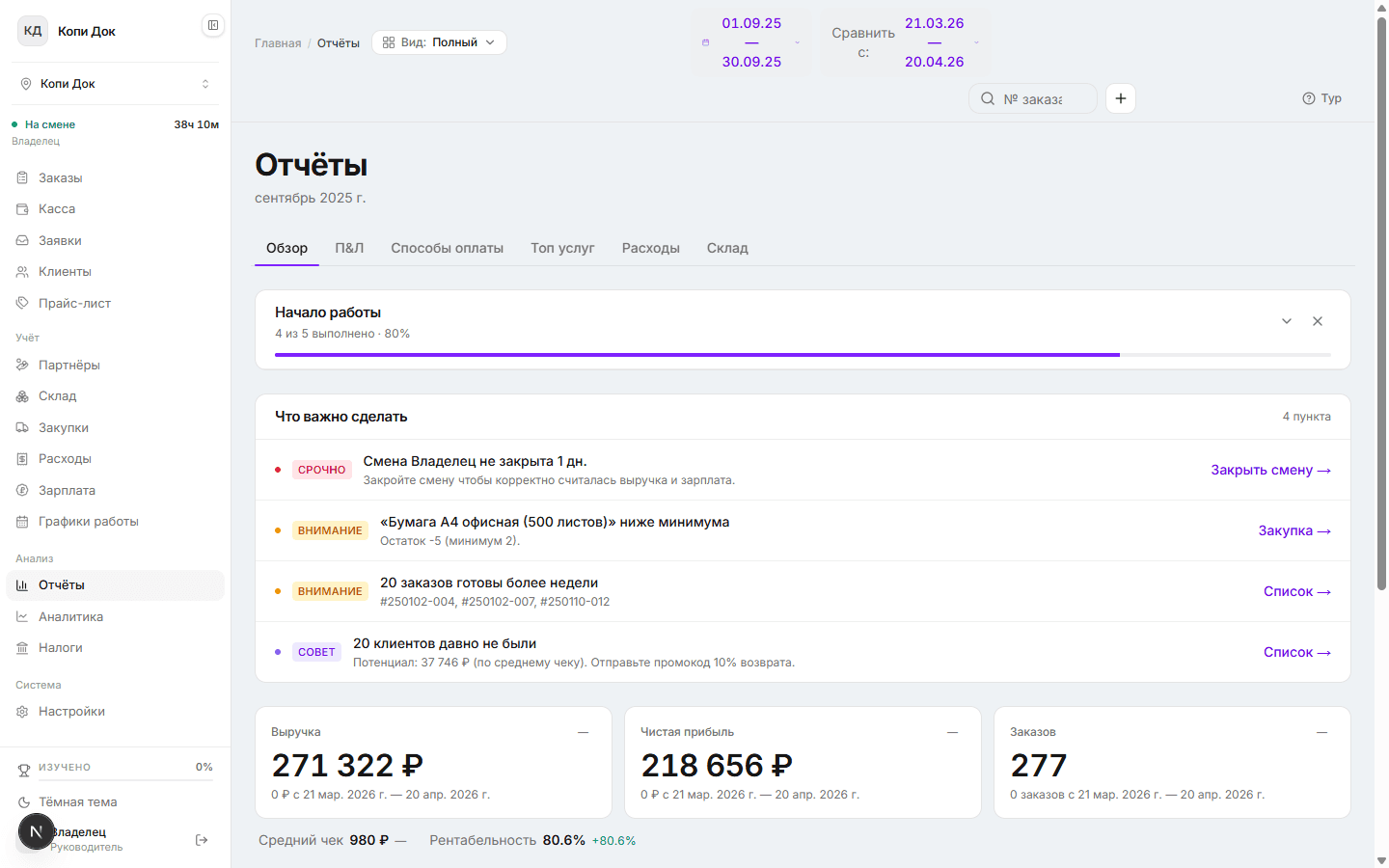1389x868 pixels.
Task: Open Прайс-лист in the sidebar
Action: 116,303
